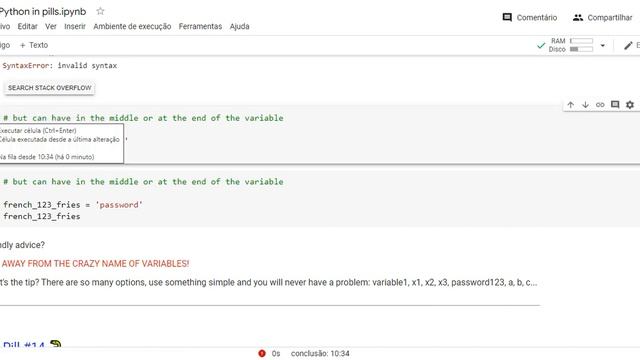The height and width of the screenshot is (360, 640).
Task: Click the comment line in the first code cell
Action: pyautogui.click(x=143, y=118)
